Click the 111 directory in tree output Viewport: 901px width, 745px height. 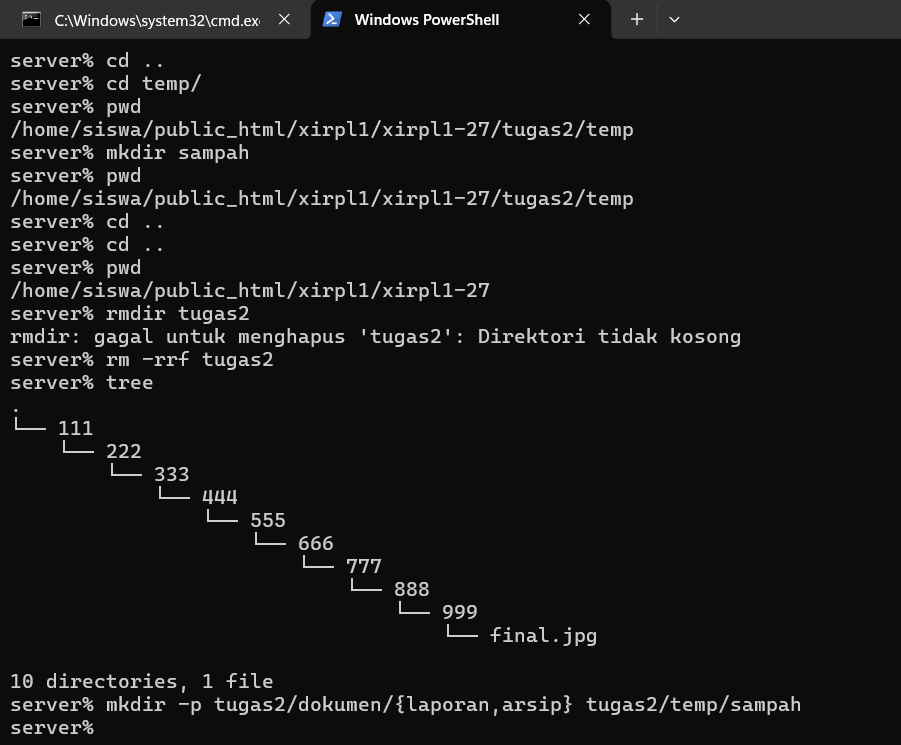[75, 428]
